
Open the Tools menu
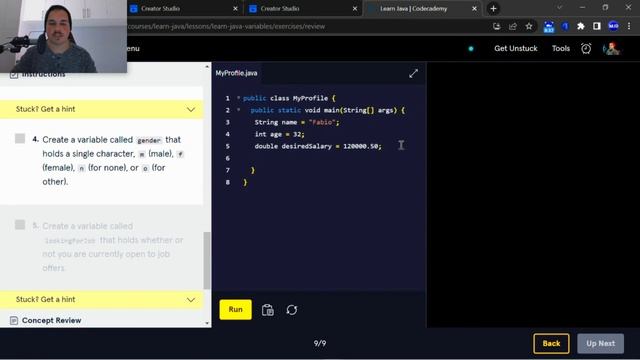pos(561,49)
